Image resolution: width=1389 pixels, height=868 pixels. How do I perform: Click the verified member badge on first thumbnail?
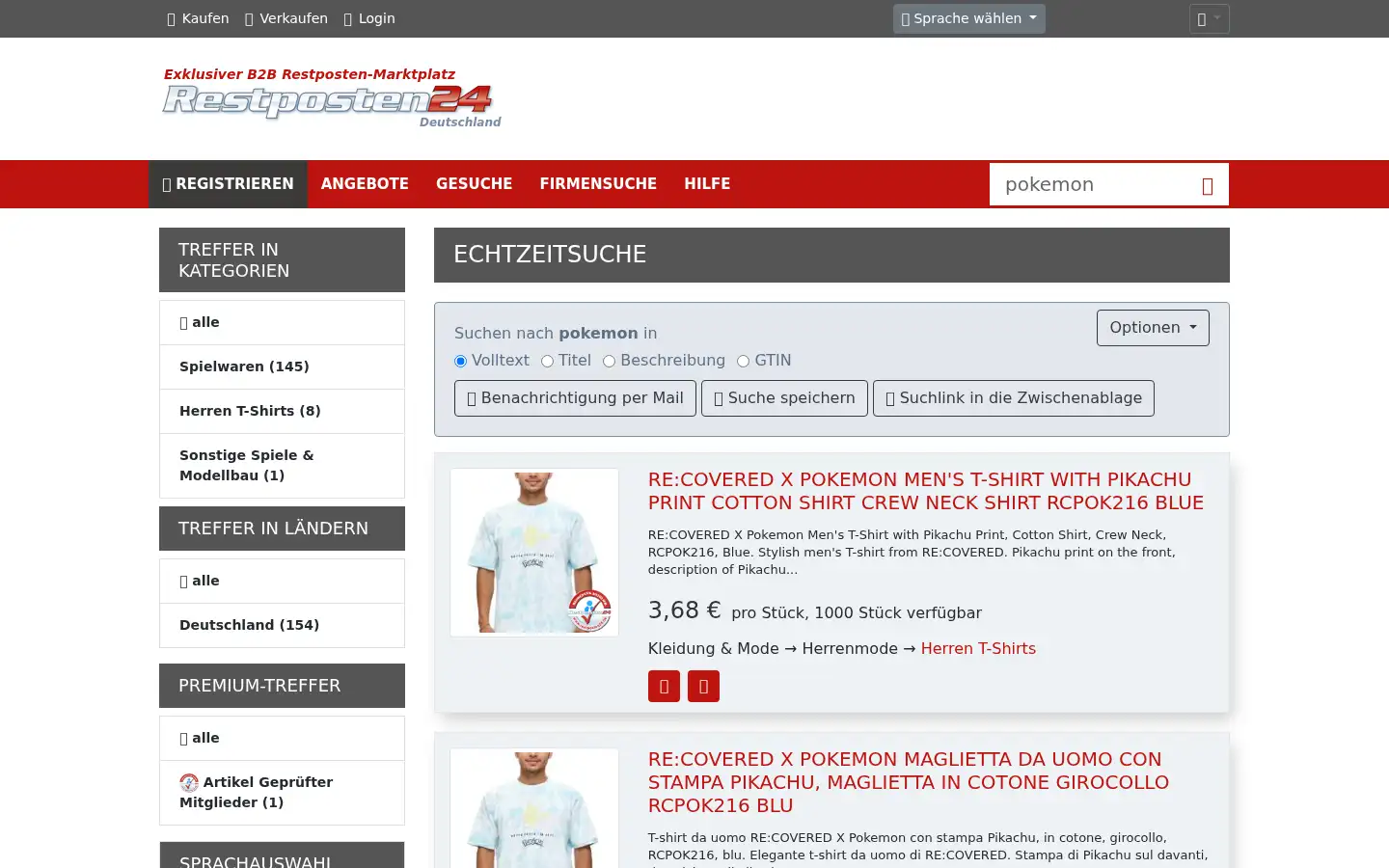click(589, 610)
